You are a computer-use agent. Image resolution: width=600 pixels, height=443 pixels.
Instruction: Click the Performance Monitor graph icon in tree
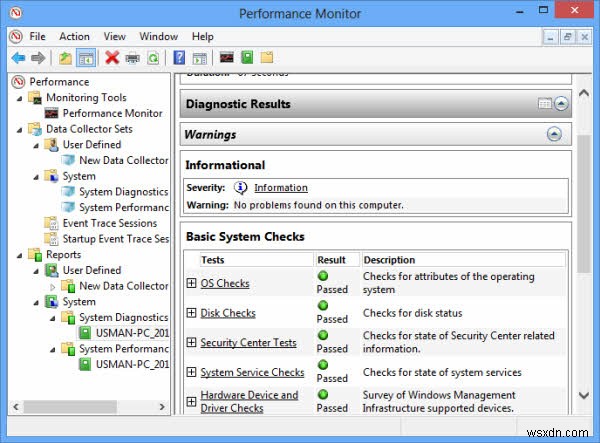pyautogui.click(x=52, y=113)
